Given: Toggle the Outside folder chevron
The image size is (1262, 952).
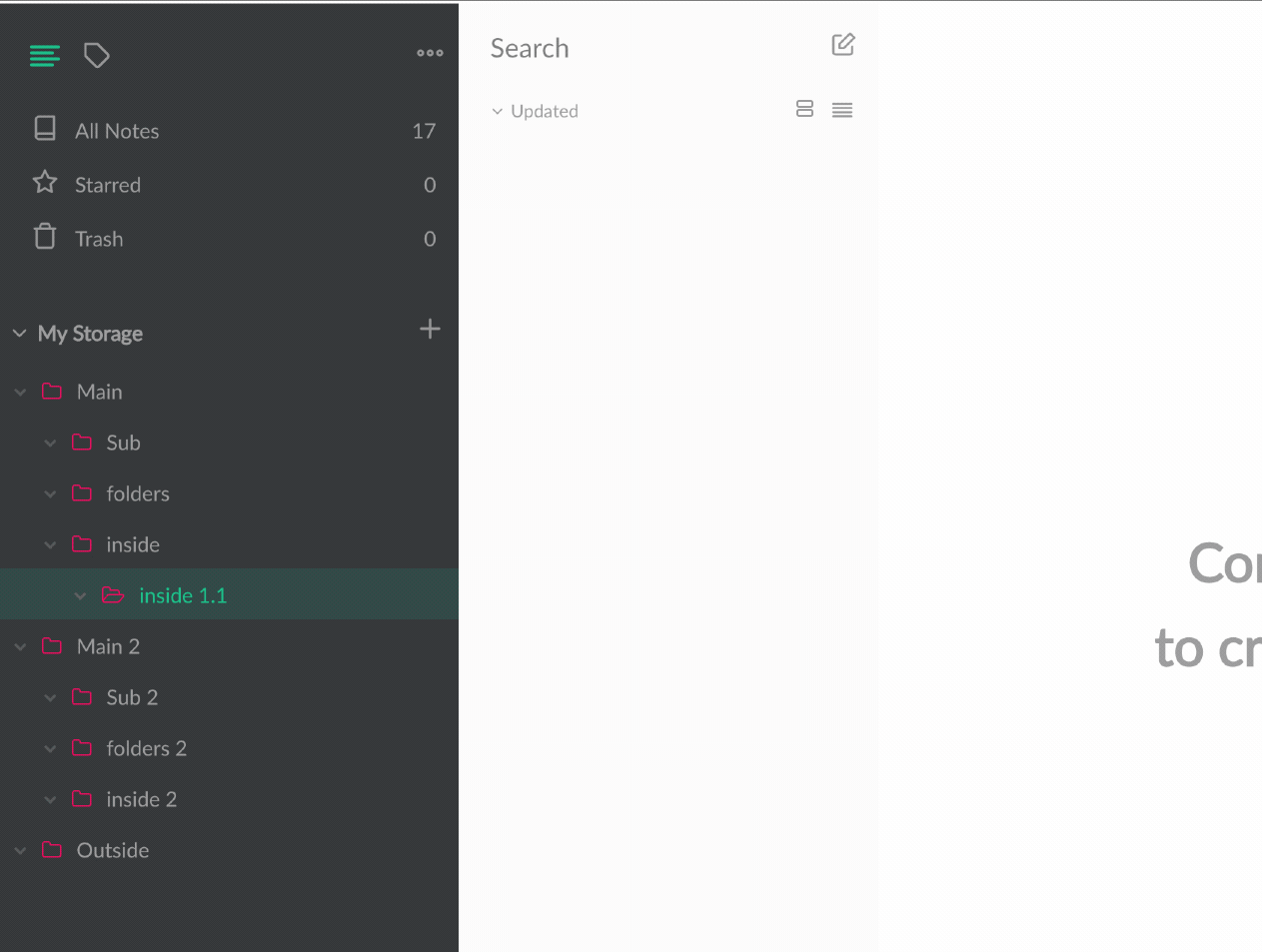Looking at the screenshot, I should tap(20, 851).
